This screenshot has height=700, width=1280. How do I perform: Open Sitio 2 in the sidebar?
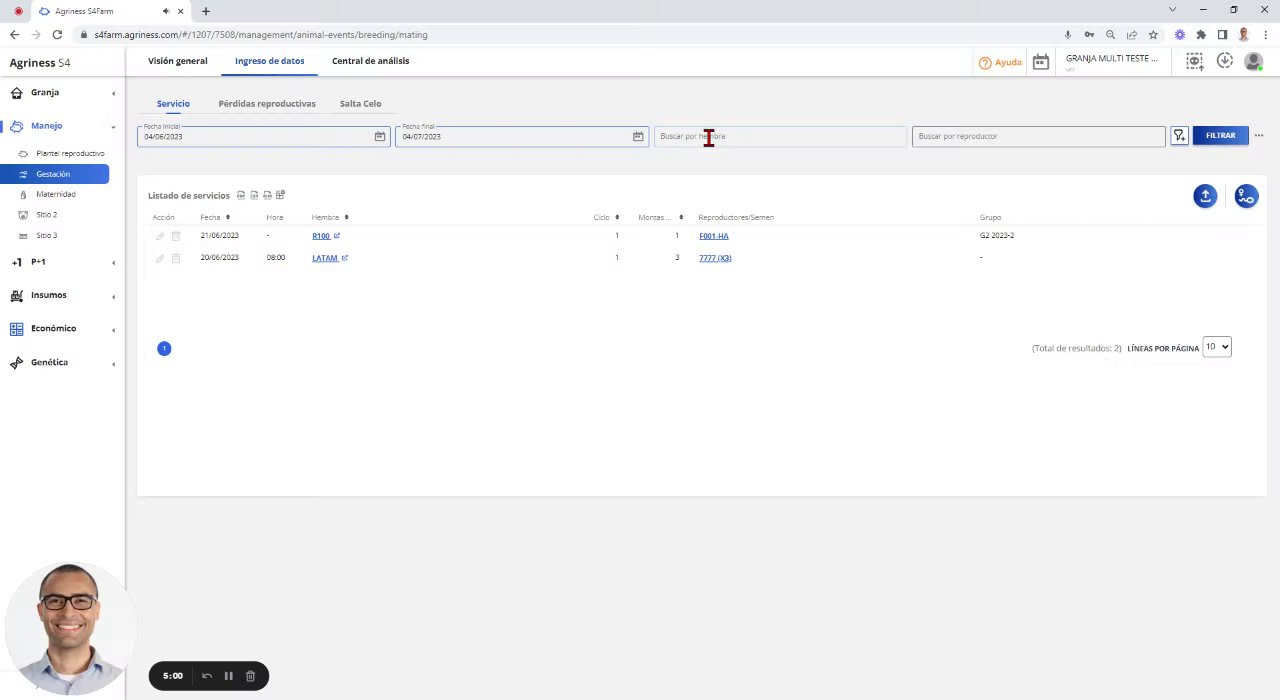(x=46, y=215)
